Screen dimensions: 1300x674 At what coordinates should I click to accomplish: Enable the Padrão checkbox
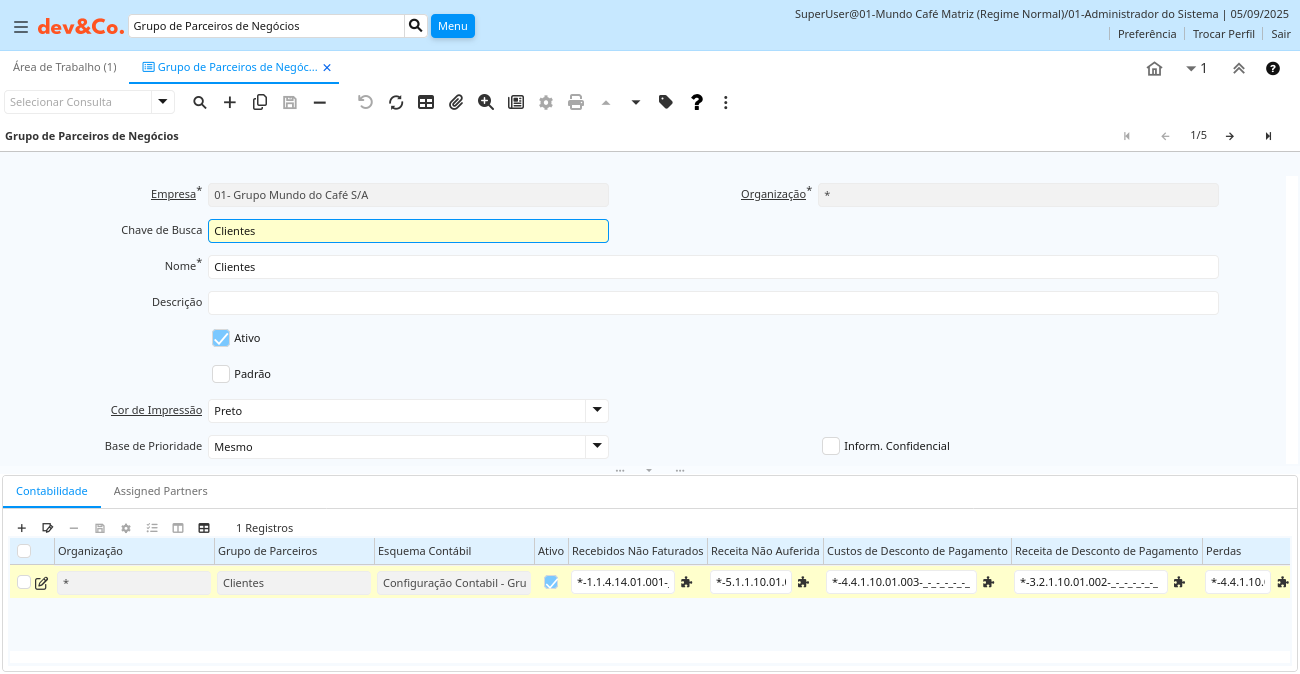coord(221,374)
